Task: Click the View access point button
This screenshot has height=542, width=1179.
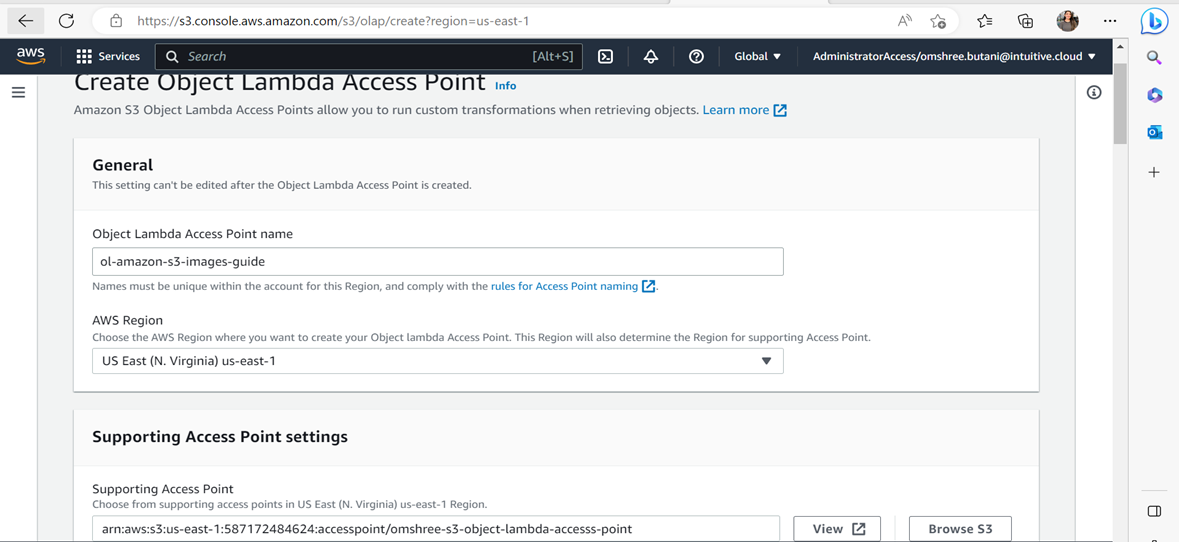Action: coord(836,529)
